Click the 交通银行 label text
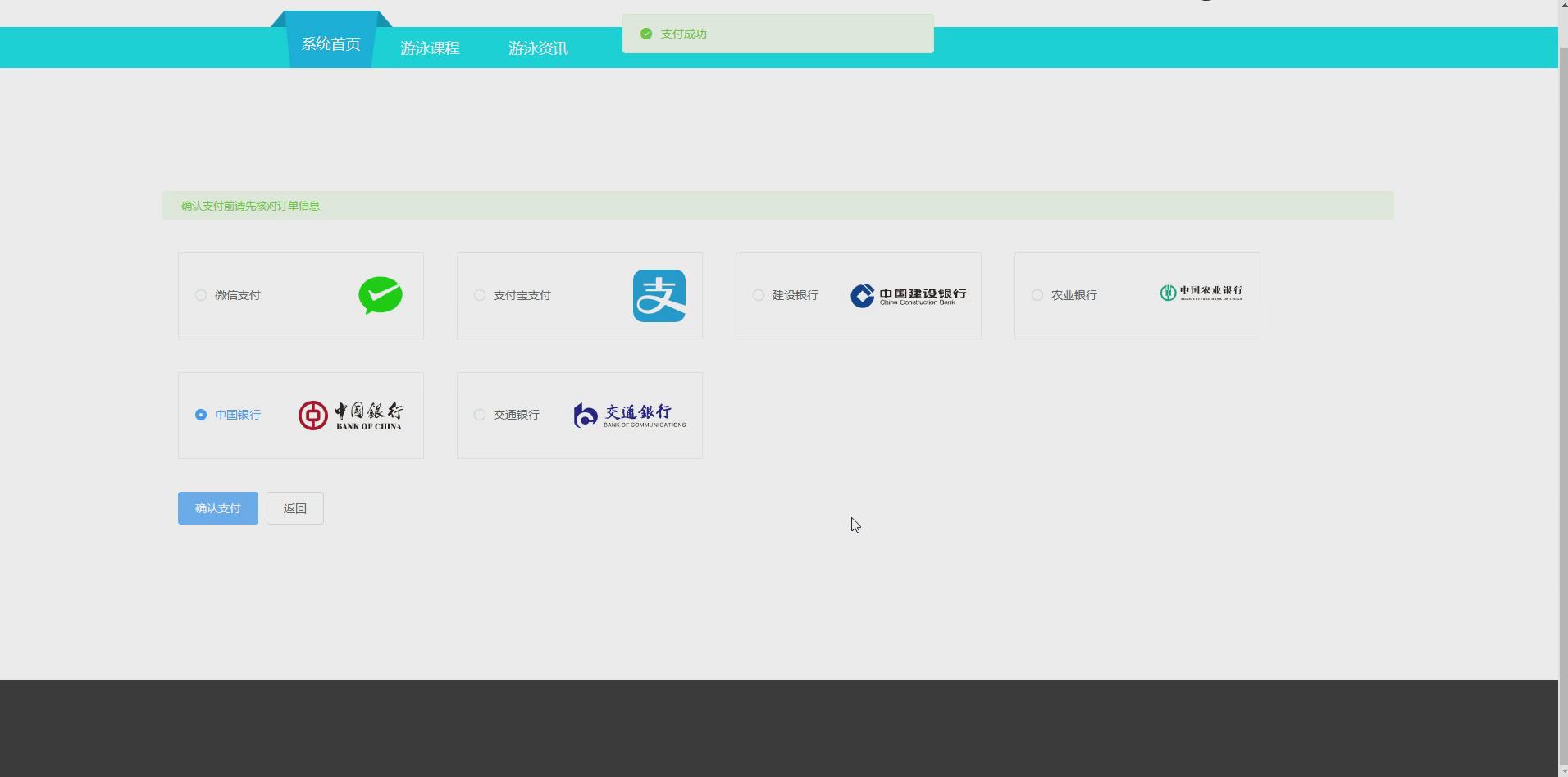Viewport: 1568px width, 777px height. click(517, 415)
